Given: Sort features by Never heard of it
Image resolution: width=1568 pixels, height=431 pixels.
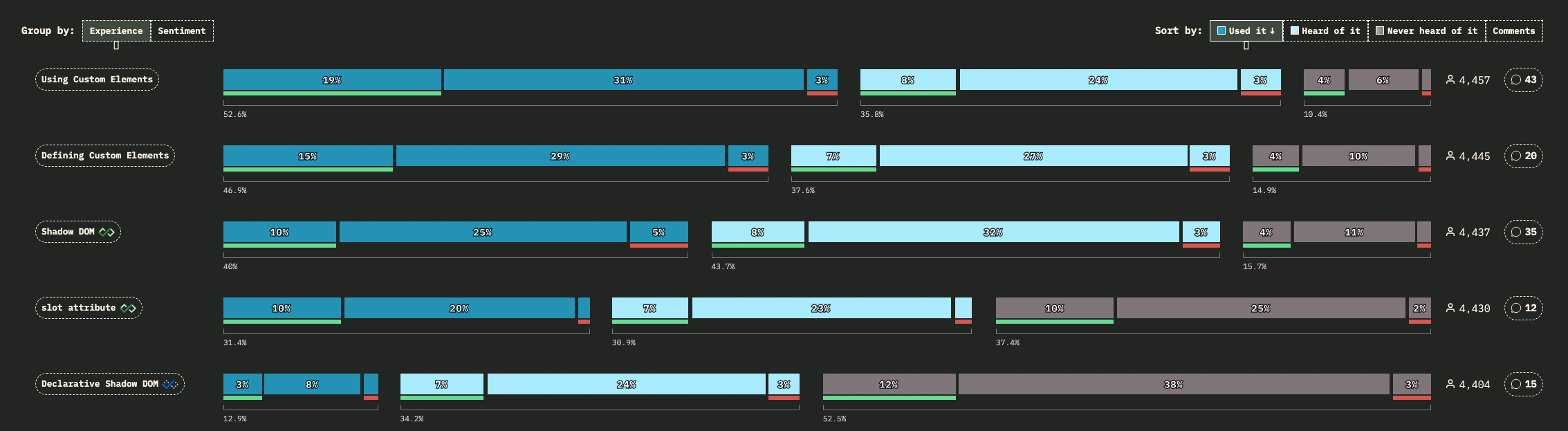Looking at the screenshot, I should [x=1426, y=30].
